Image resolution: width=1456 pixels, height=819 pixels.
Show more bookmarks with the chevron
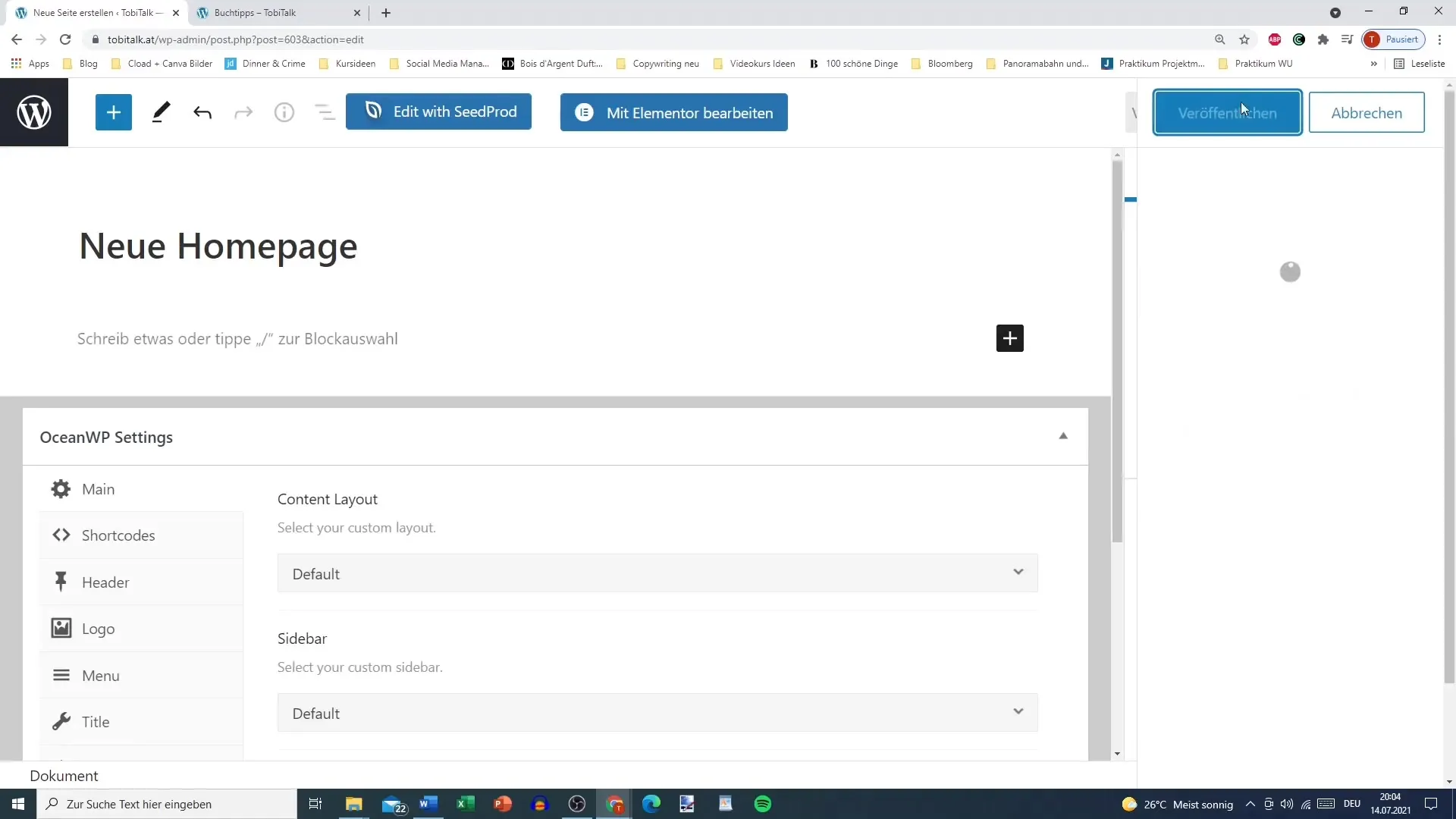(1374, 64)
